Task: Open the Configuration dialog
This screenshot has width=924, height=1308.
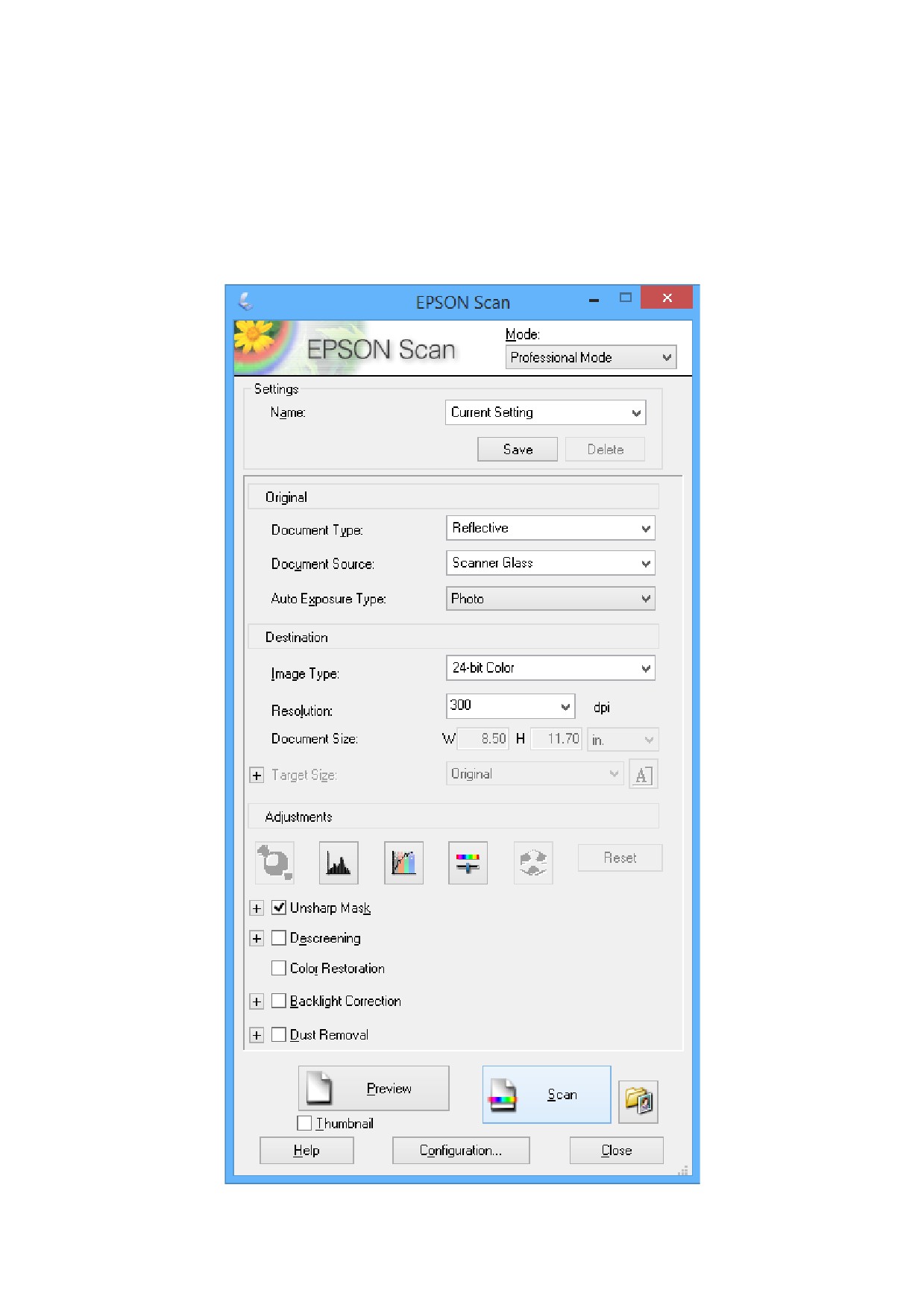Action: 461,1150
